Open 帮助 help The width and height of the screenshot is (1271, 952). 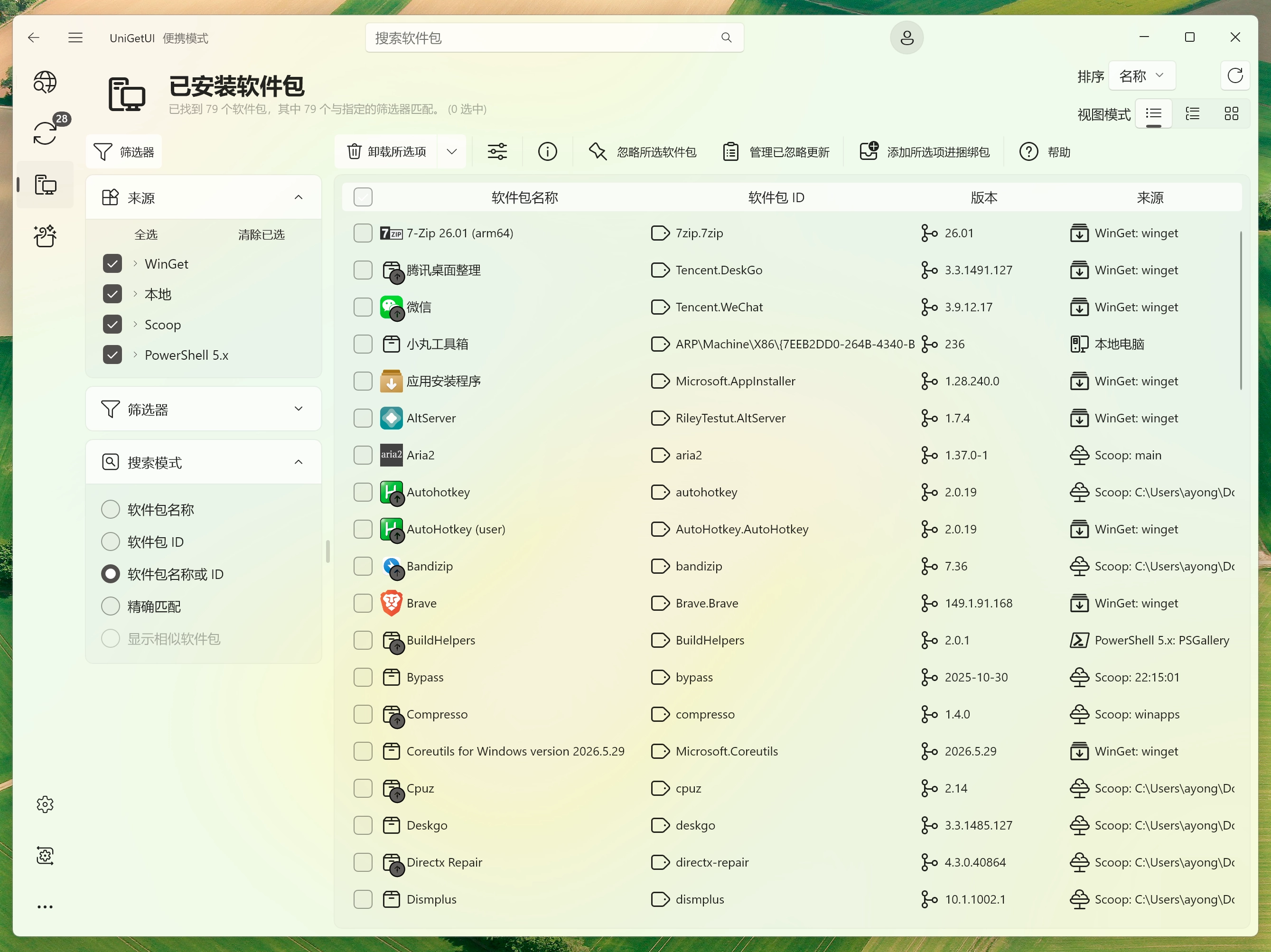pyautogui.click(x=1045, y=152)
